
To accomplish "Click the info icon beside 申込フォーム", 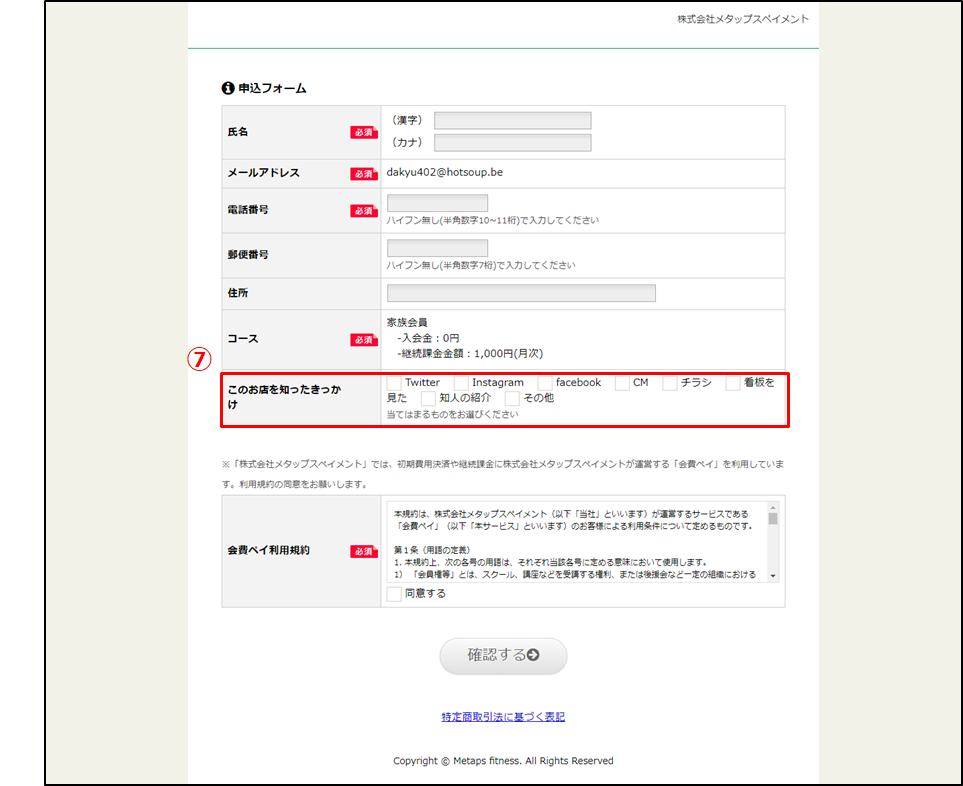I will [228, 88].
